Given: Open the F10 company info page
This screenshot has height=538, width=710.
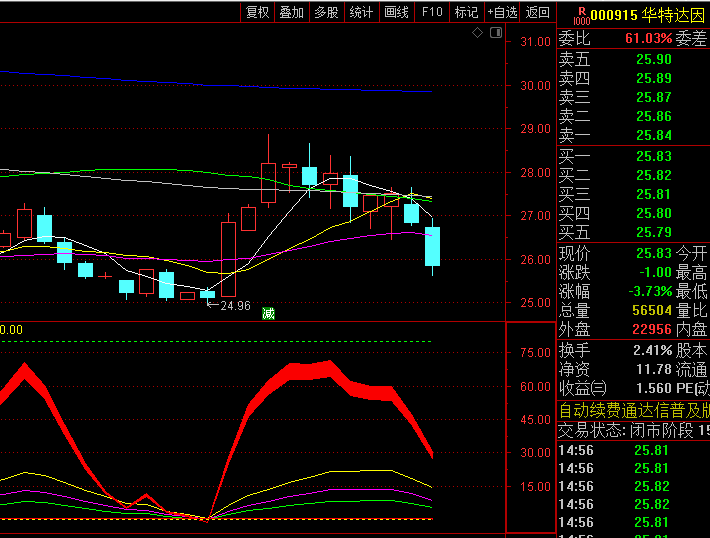Looking at the screenshot, I should 432,12.
